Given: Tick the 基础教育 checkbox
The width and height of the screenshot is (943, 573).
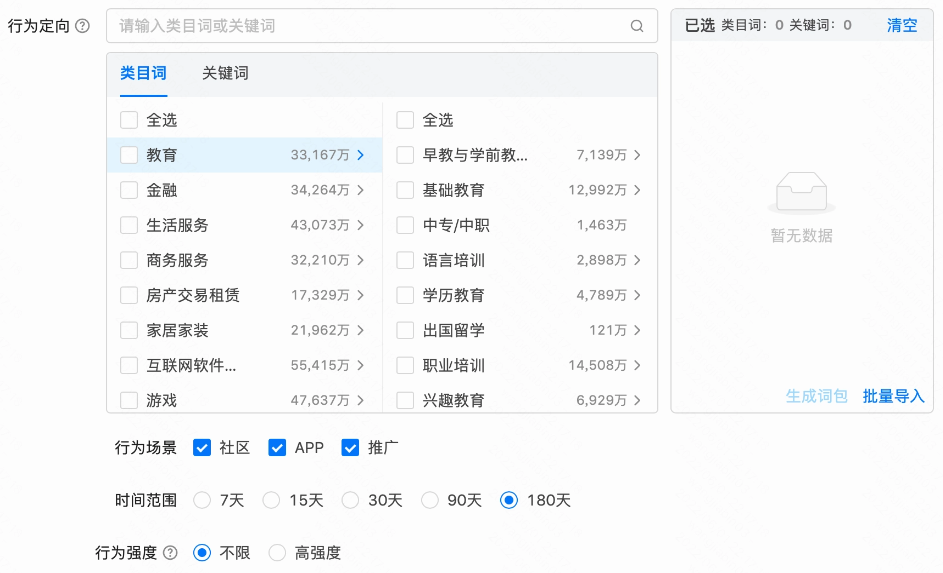Looking at the screenshot, I should [x=405, y=190].
